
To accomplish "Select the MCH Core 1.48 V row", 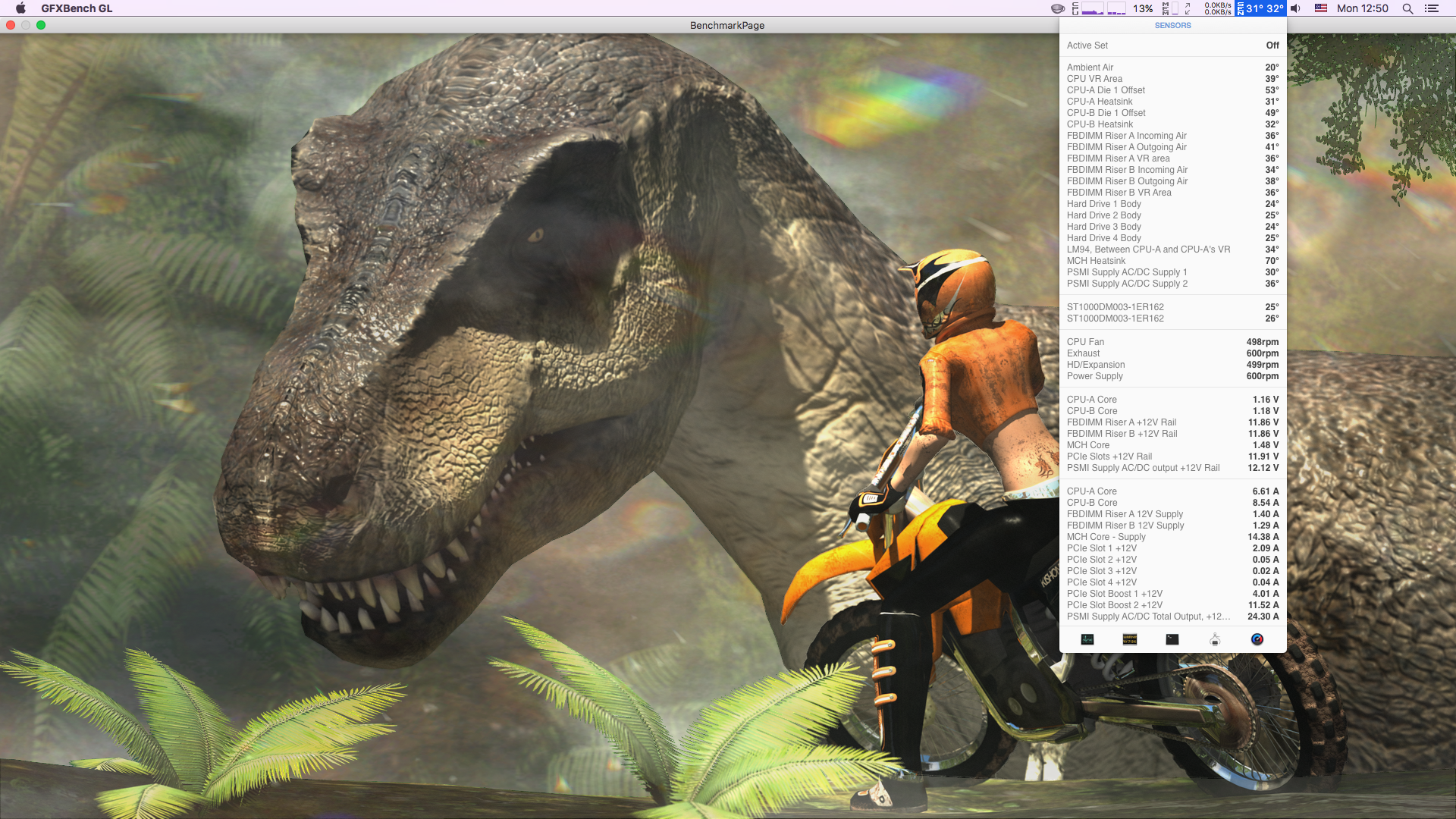I will (x=1172, y=445).
